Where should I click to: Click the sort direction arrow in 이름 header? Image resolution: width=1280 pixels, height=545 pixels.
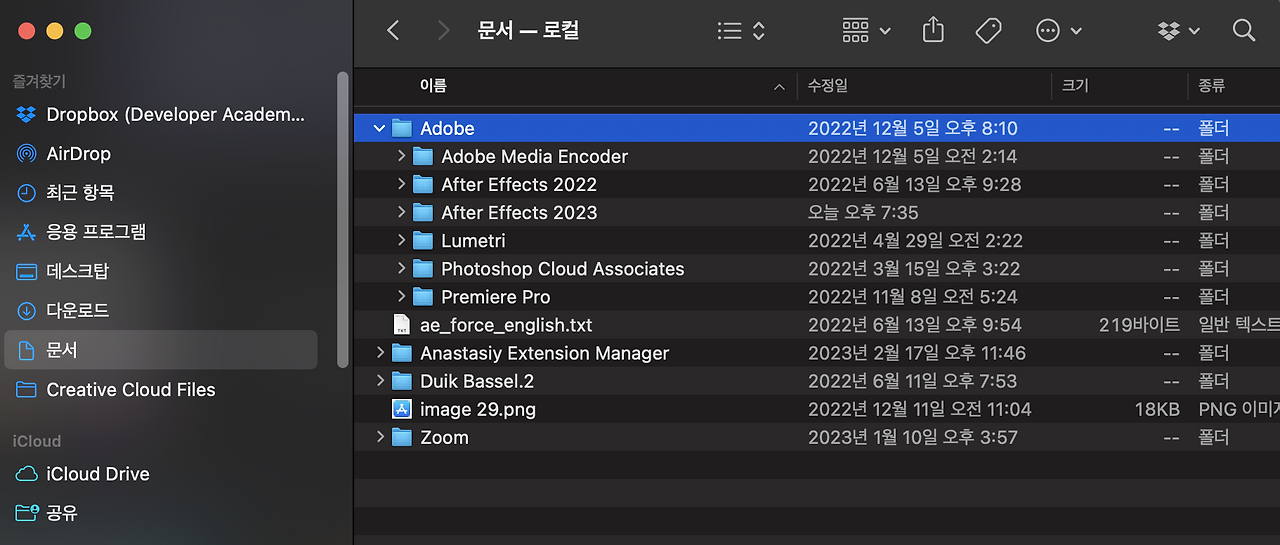point(779,87)
